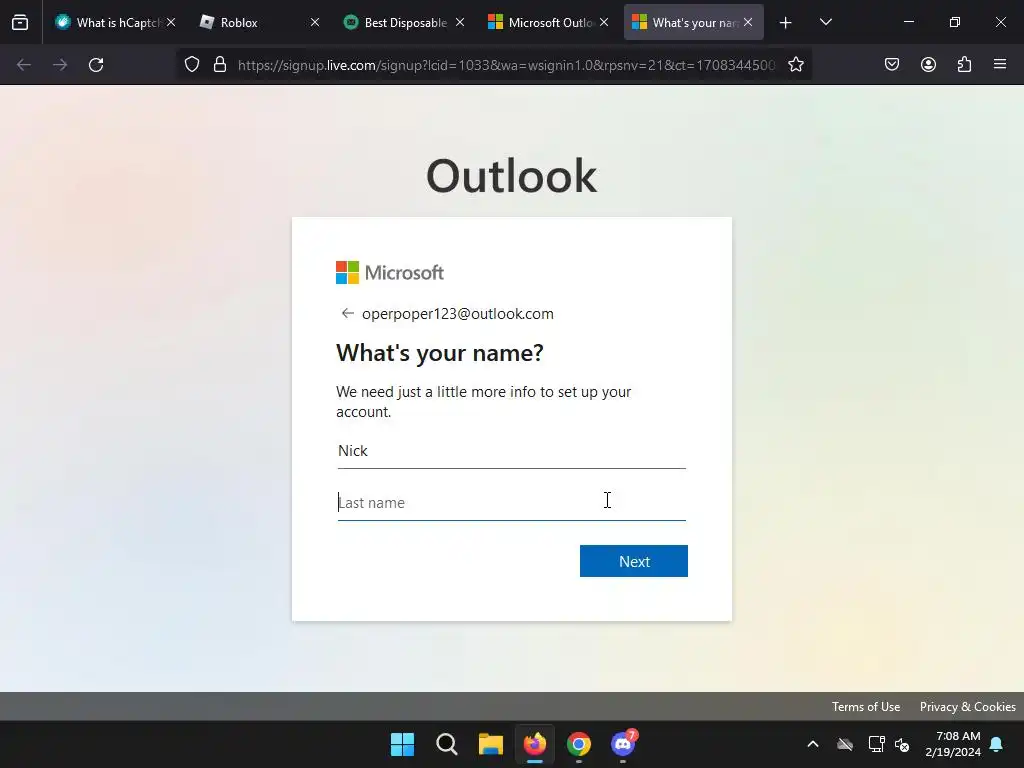Open the tracking protection shield icon
This screenshot has width=1024, height=768.
coord(191,65)
